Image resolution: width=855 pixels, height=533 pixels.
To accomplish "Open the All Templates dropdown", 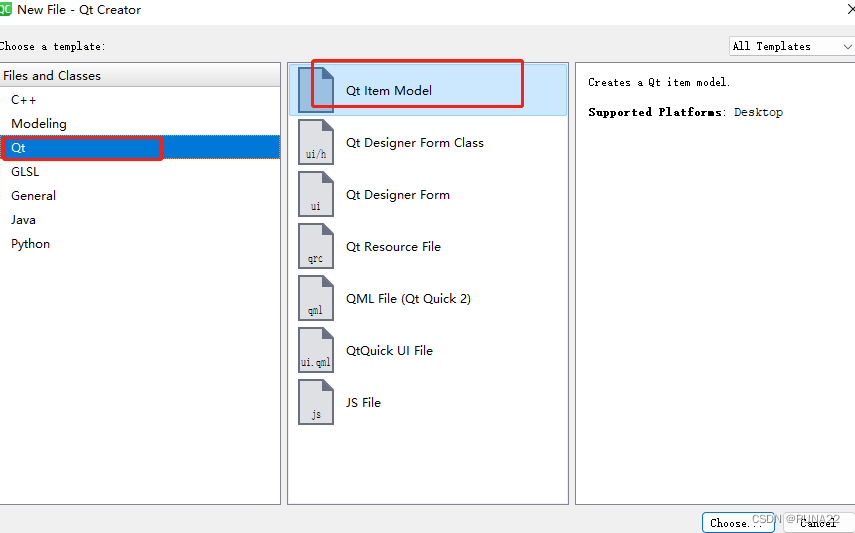I will tap(792, 46).
